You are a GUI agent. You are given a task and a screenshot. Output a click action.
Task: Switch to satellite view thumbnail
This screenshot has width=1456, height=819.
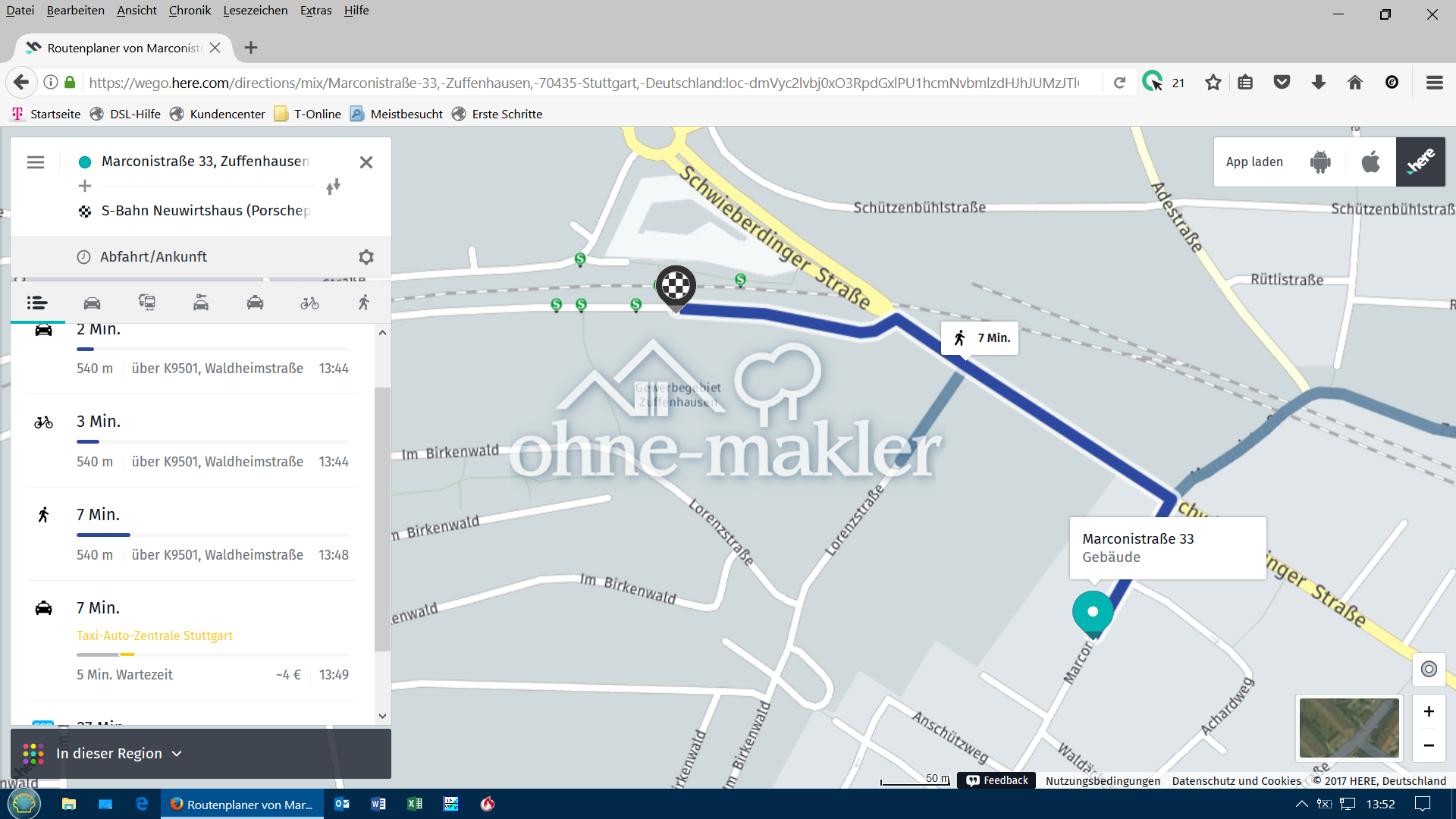tap(1349, 728)
